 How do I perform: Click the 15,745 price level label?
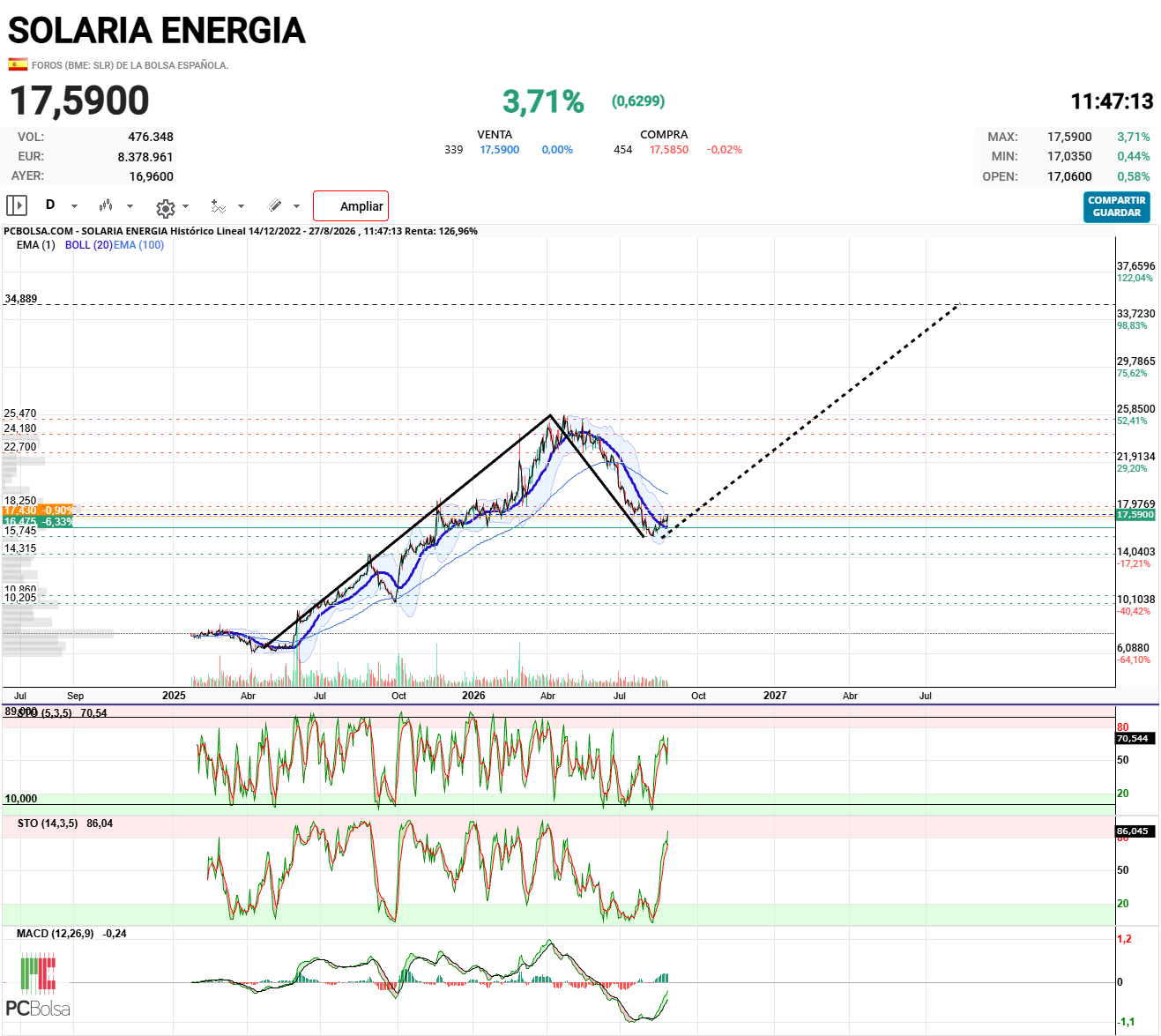20,531
